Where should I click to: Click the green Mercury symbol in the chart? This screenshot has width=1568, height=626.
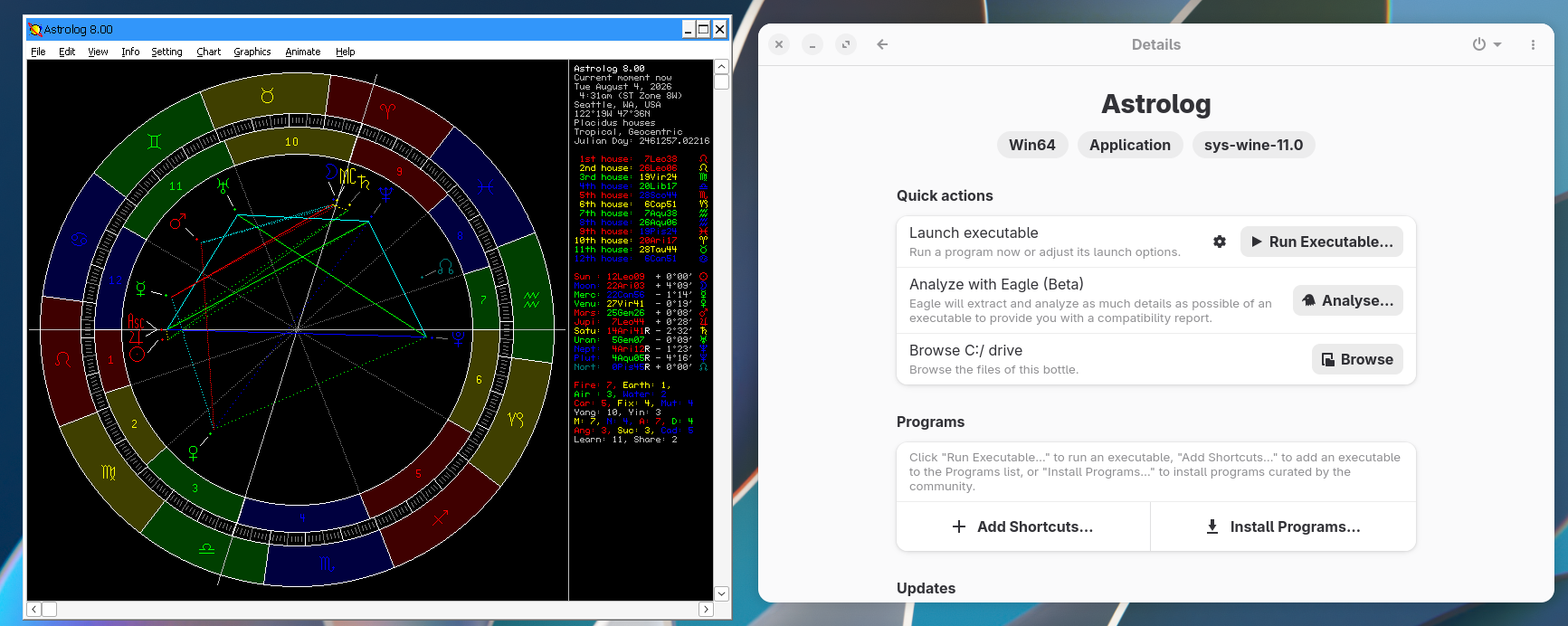(140, 289)
